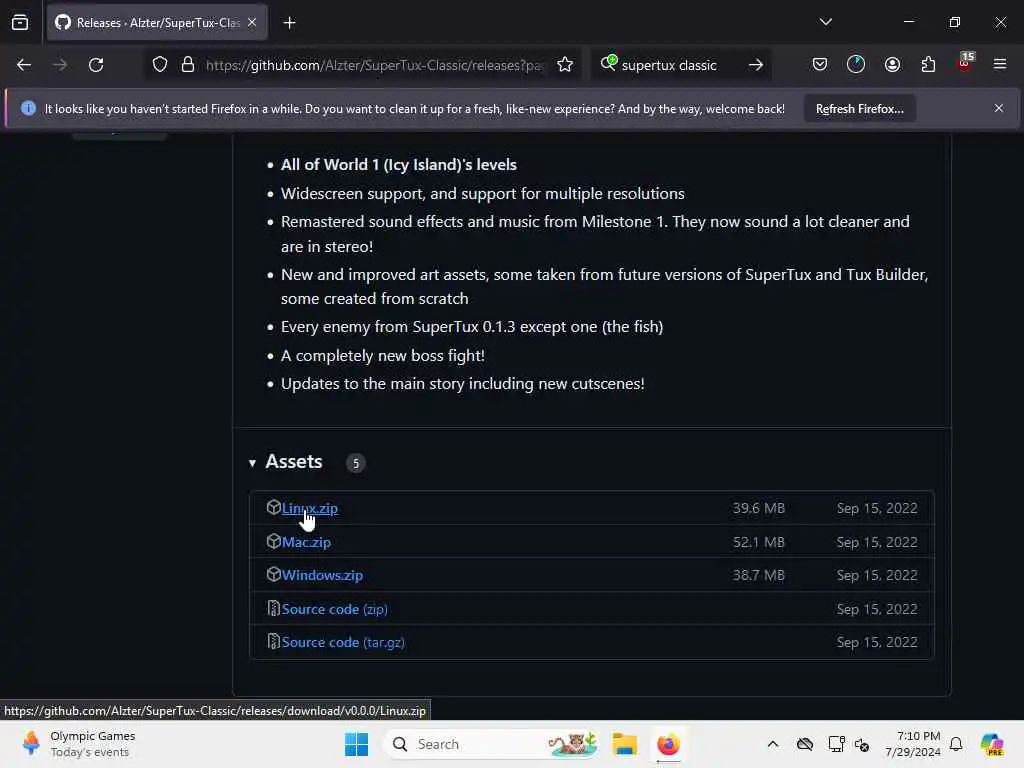
Task: Open the display network tray icon
Action: tap(836, 744)
